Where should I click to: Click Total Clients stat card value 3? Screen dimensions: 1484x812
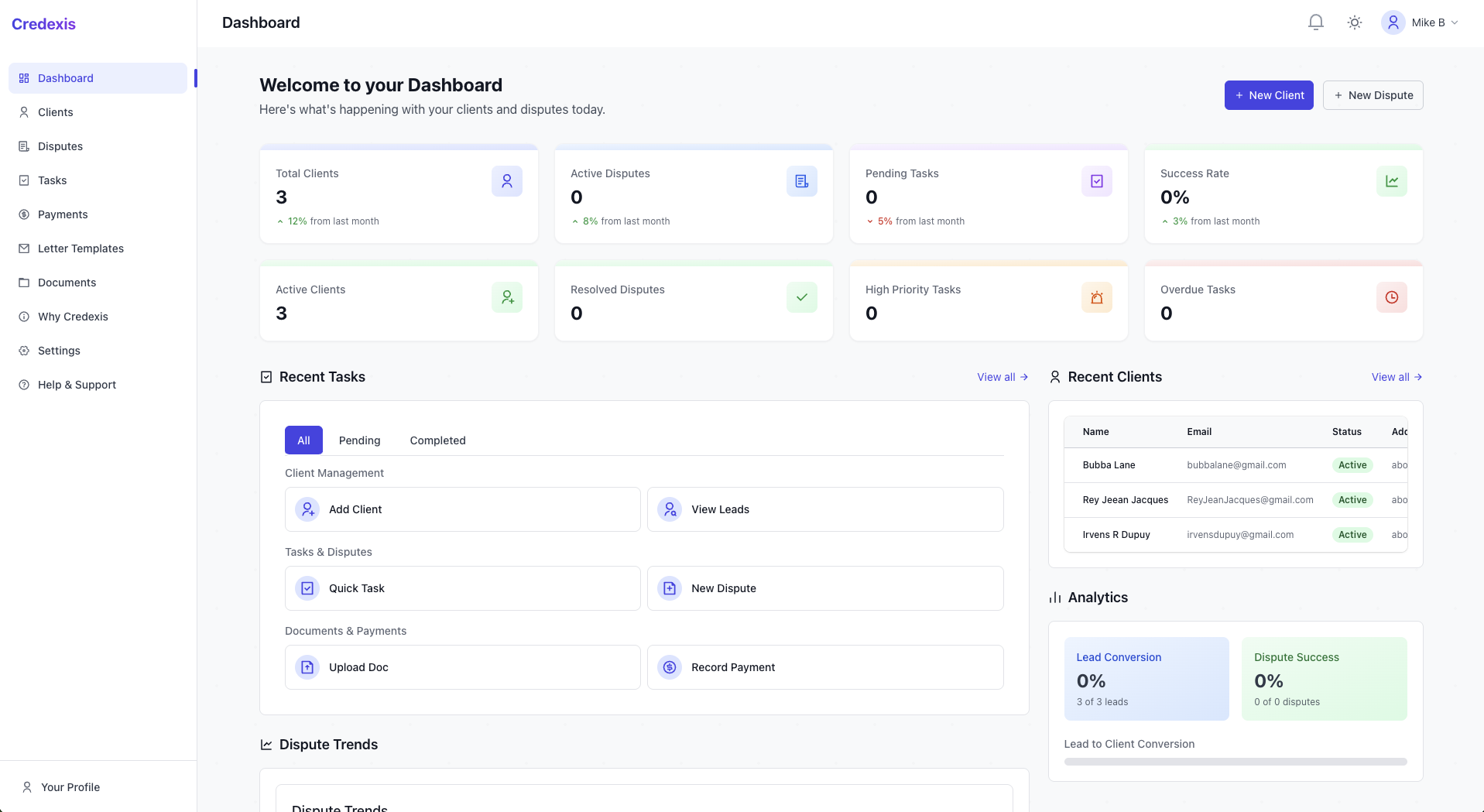(281, 197)
